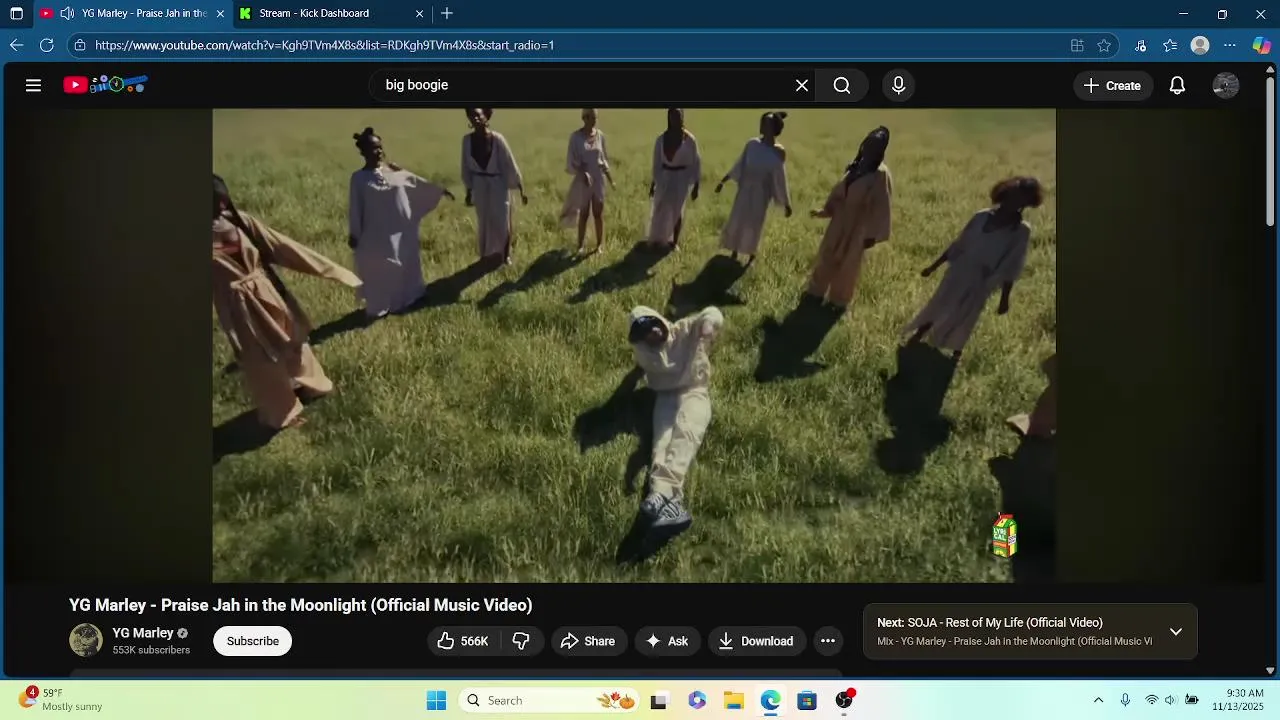Open File Explorer from taskbar
The height and width of the screenshot is (720, 1280).
[x=734, y=700]
